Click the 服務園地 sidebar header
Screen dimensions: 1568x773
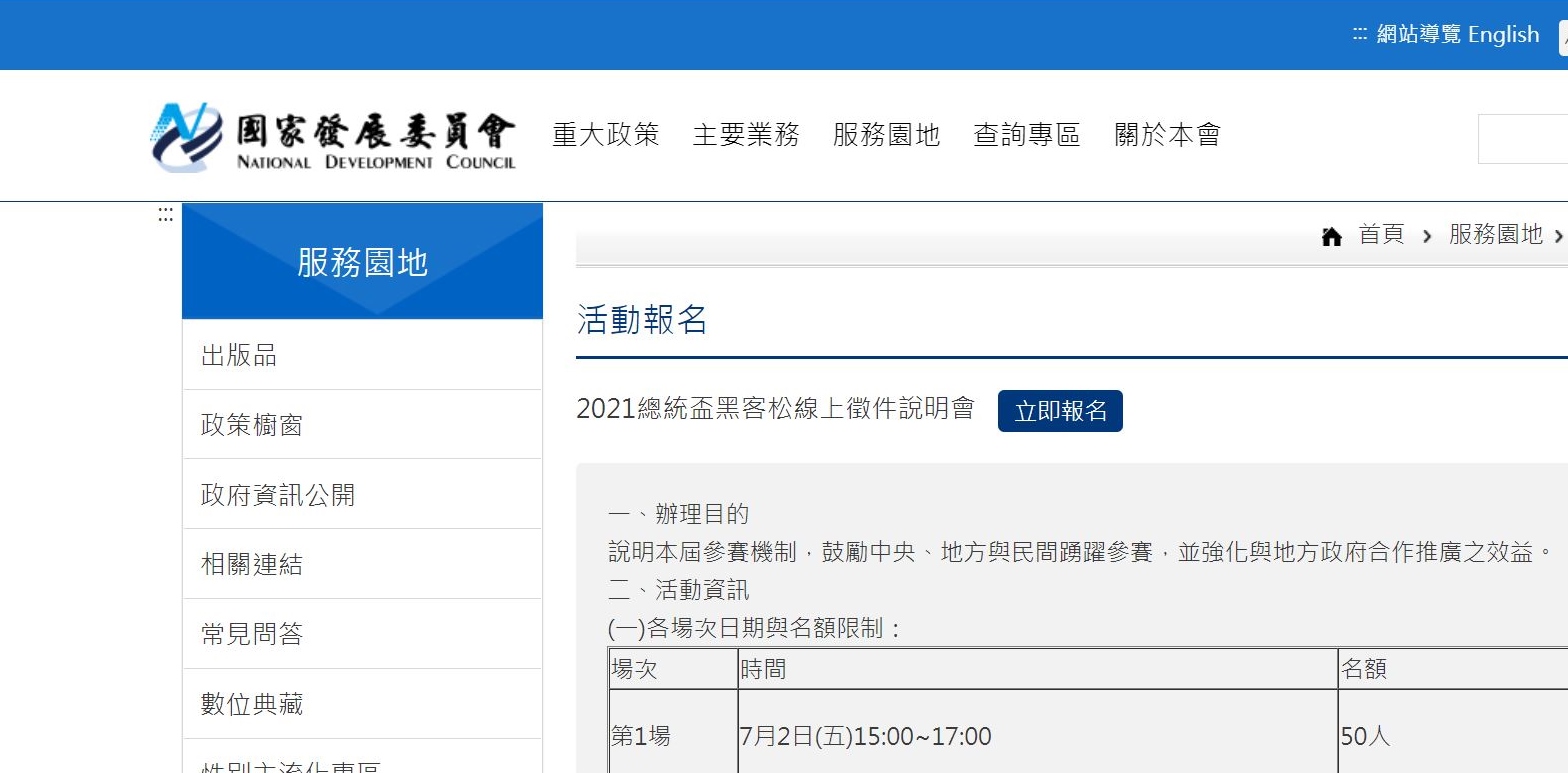pos(362,262)
